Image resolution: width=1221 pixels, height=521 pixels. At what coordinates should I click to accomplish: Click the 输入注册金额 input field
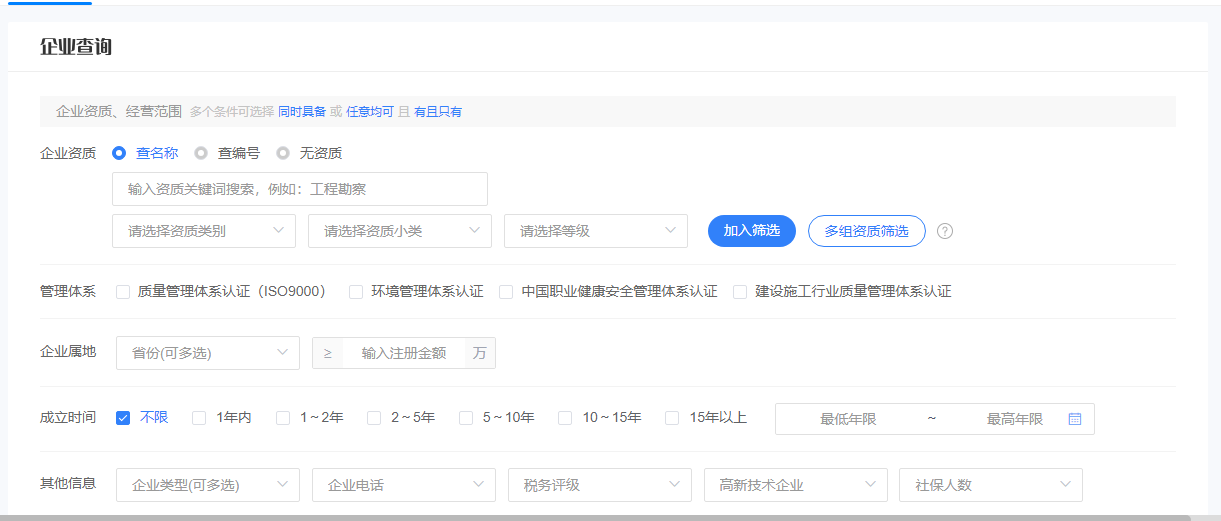404,353
